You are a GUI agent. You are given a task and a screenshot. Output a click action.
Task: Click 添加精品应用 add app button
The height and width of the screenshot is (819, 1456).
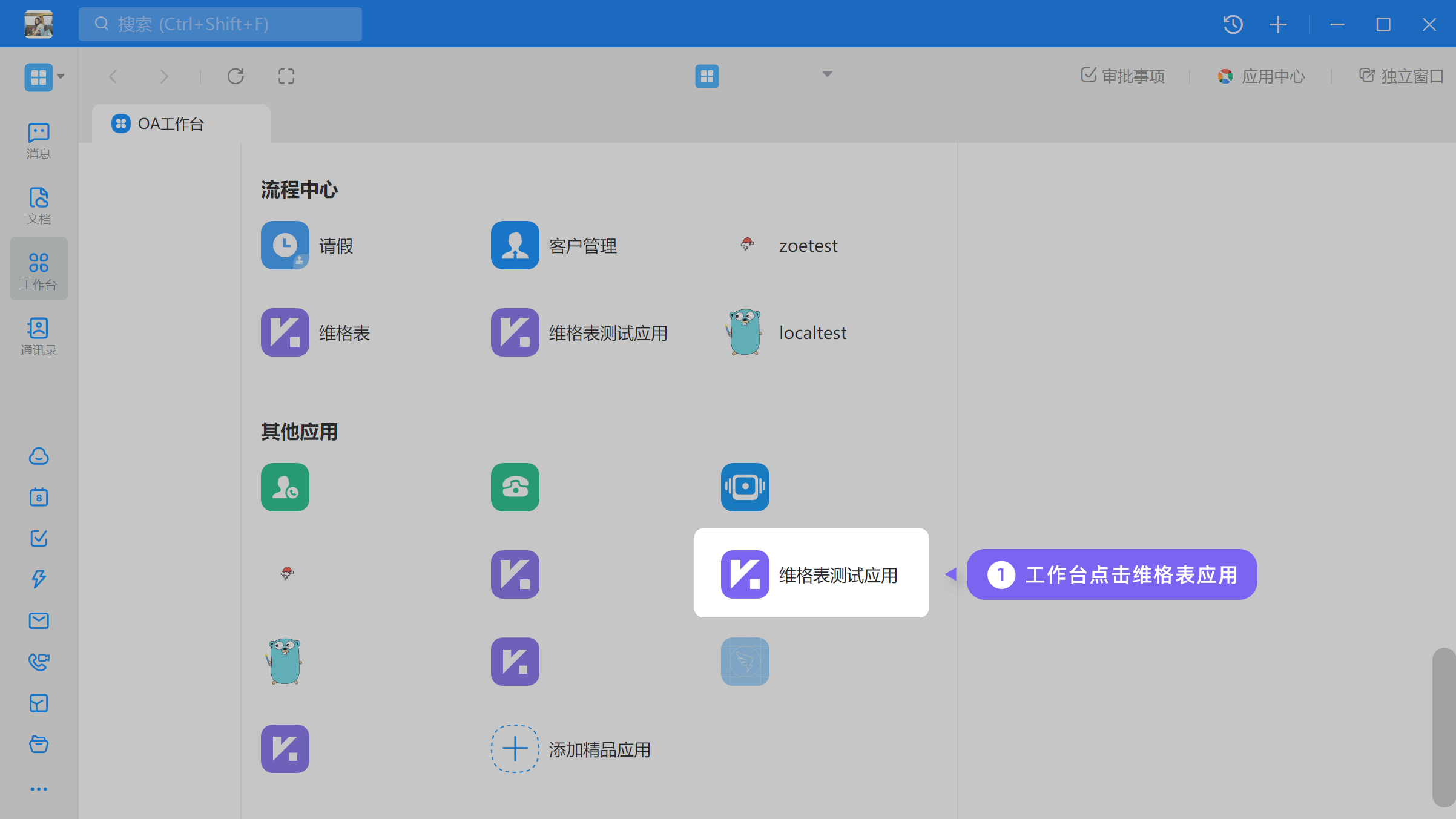click(x=515, y=749)
